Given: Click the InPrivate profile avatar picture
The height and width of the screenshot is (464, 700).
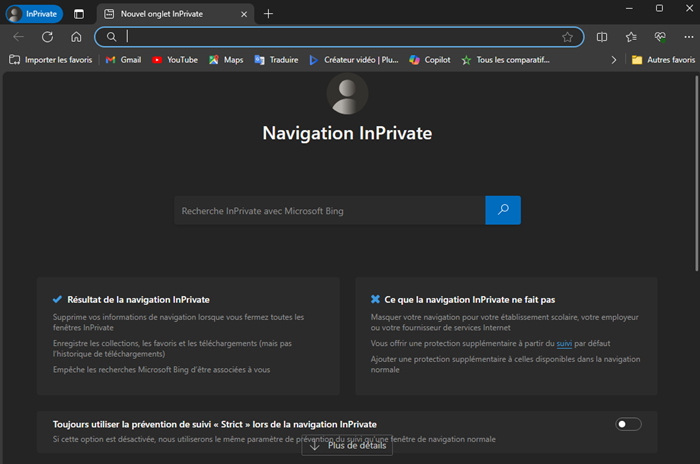Looking at the screenshot, I should point(347,94).
